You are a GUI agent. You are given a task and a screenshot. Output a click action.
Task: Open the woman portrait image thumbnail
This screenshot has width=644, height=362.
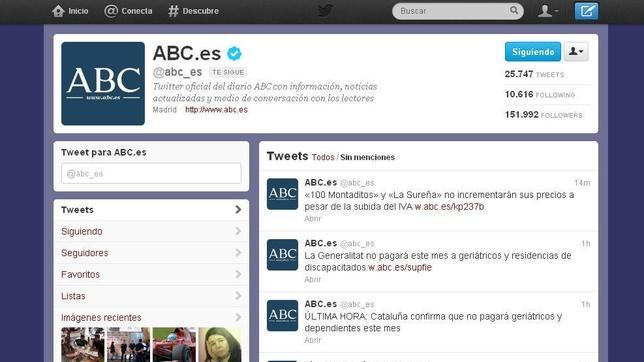click(x=220, y=344)
